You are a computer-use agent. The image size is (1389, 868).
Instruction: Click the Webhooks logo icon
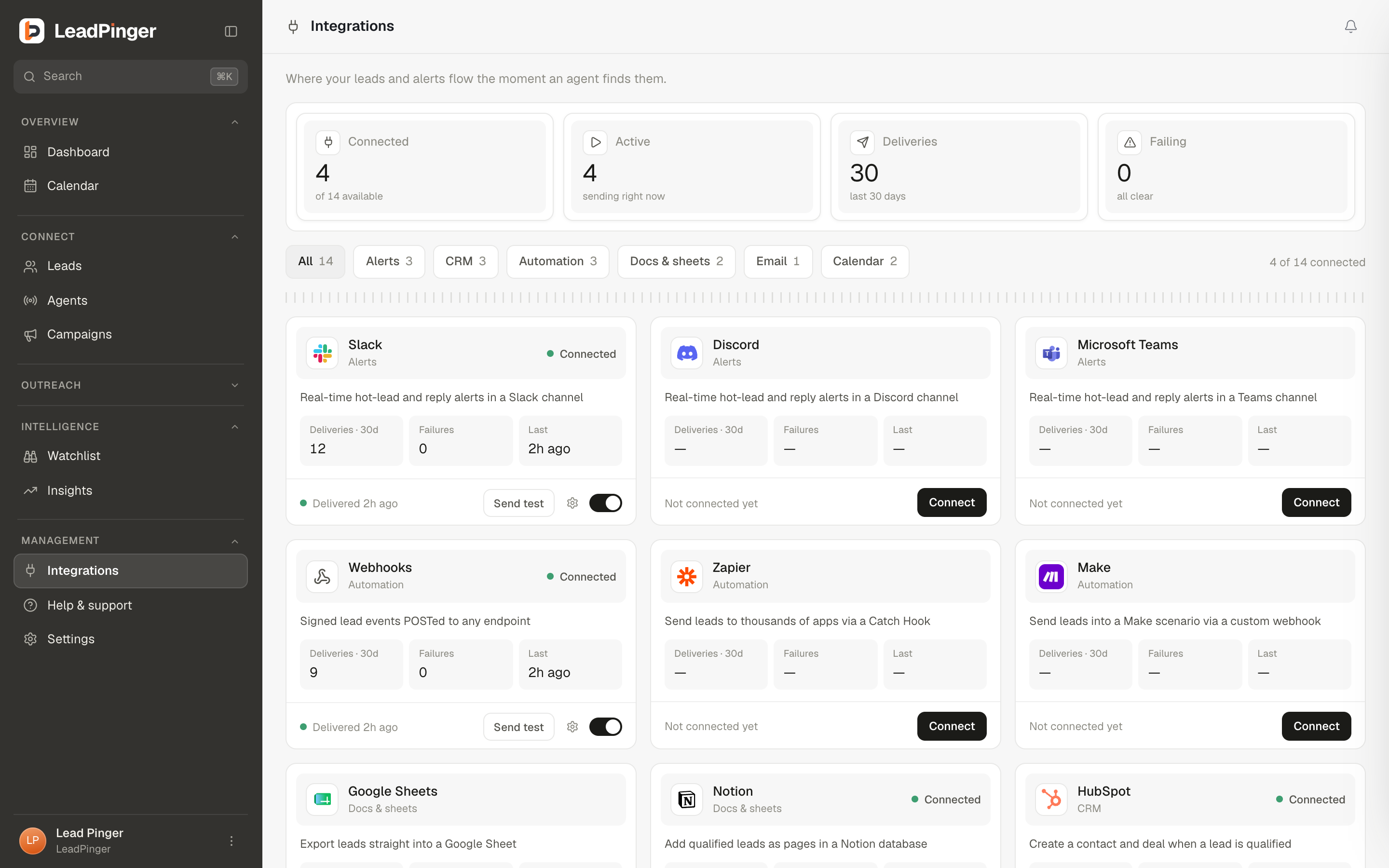pos(323,576)
